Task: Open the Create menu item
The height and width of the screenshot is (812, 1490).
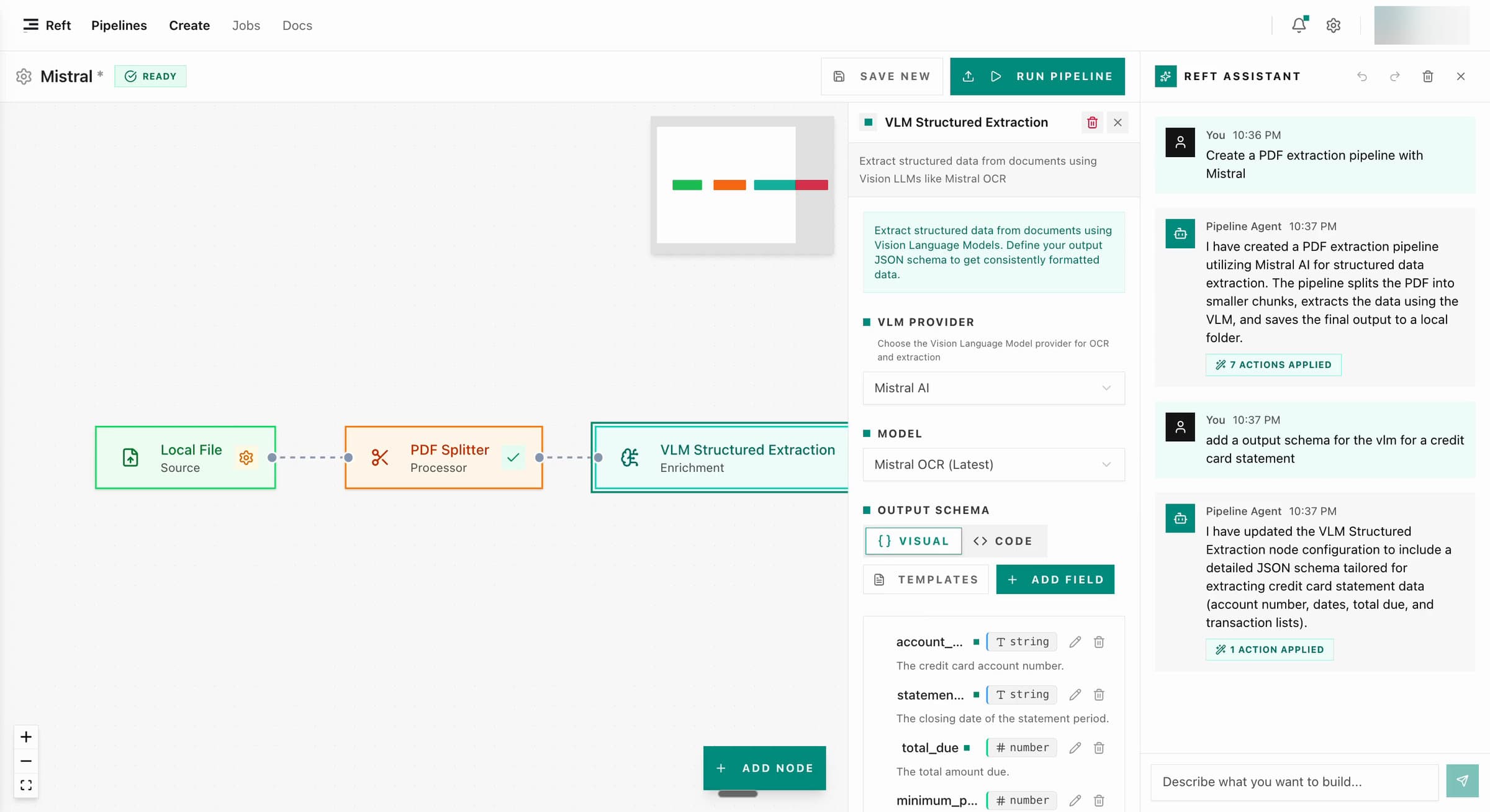Action: (x=189, y=25)
